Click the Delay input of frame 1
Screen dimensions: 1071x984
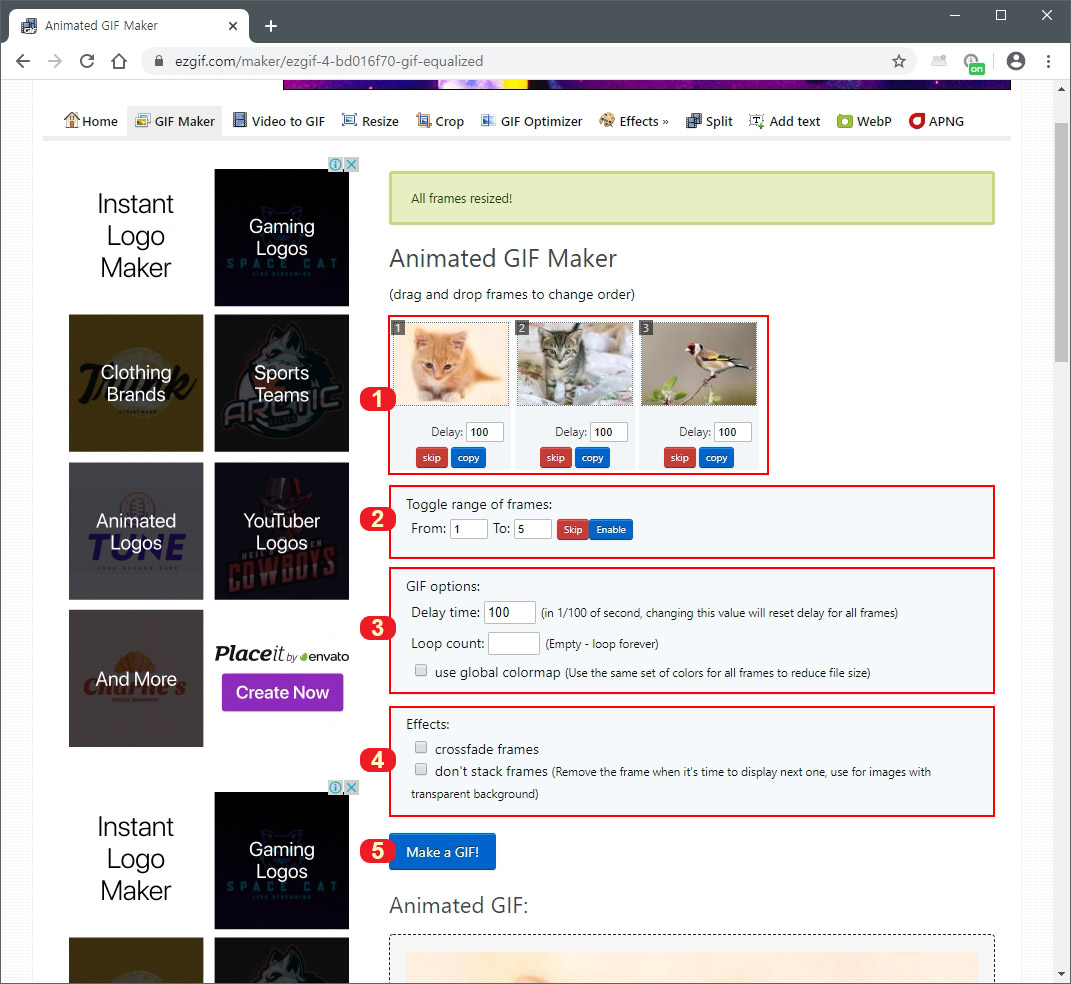pos(484,431)
